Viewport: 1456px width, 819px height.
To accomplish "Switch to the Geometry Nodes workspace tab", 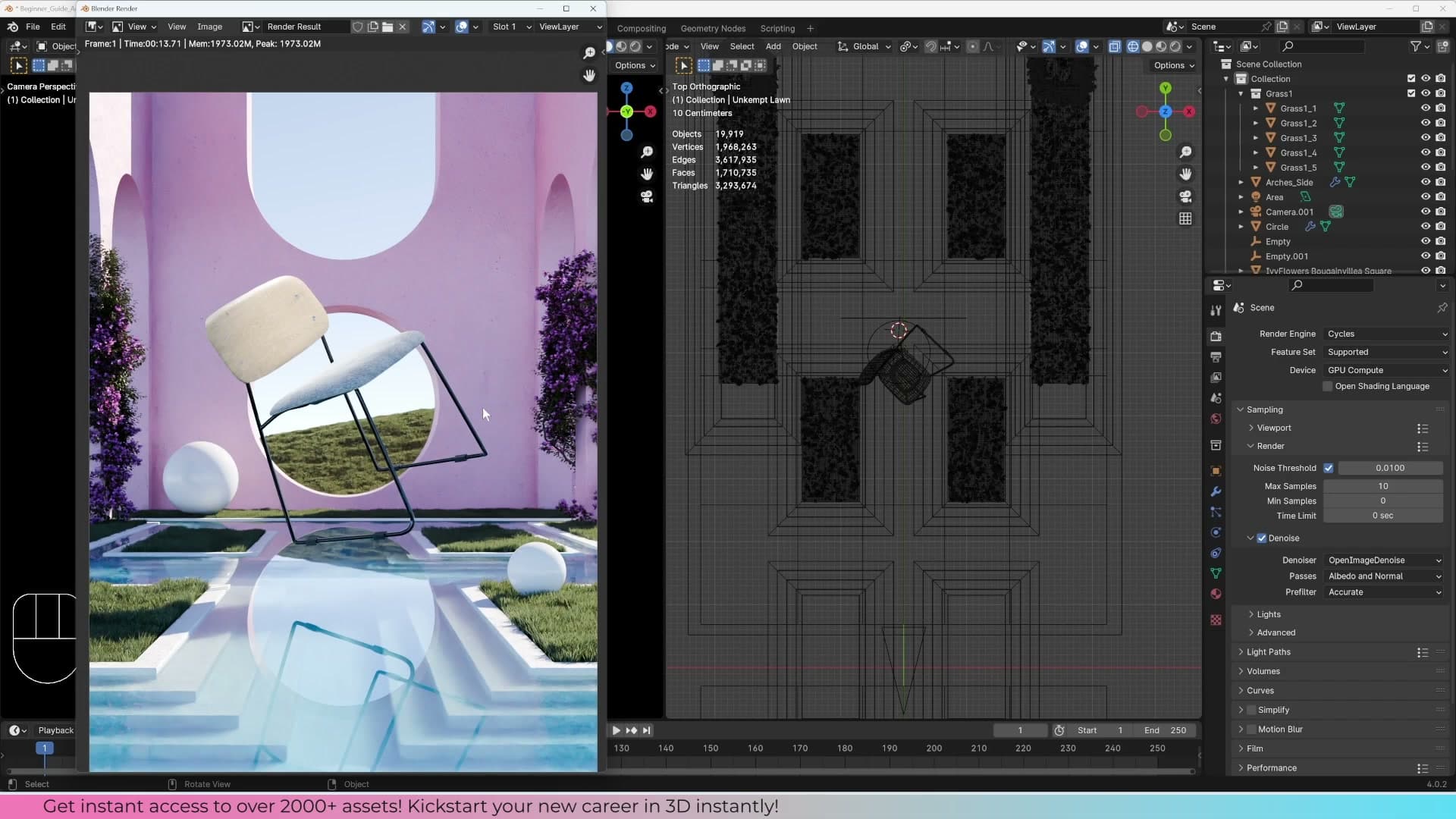I will 713,28.
